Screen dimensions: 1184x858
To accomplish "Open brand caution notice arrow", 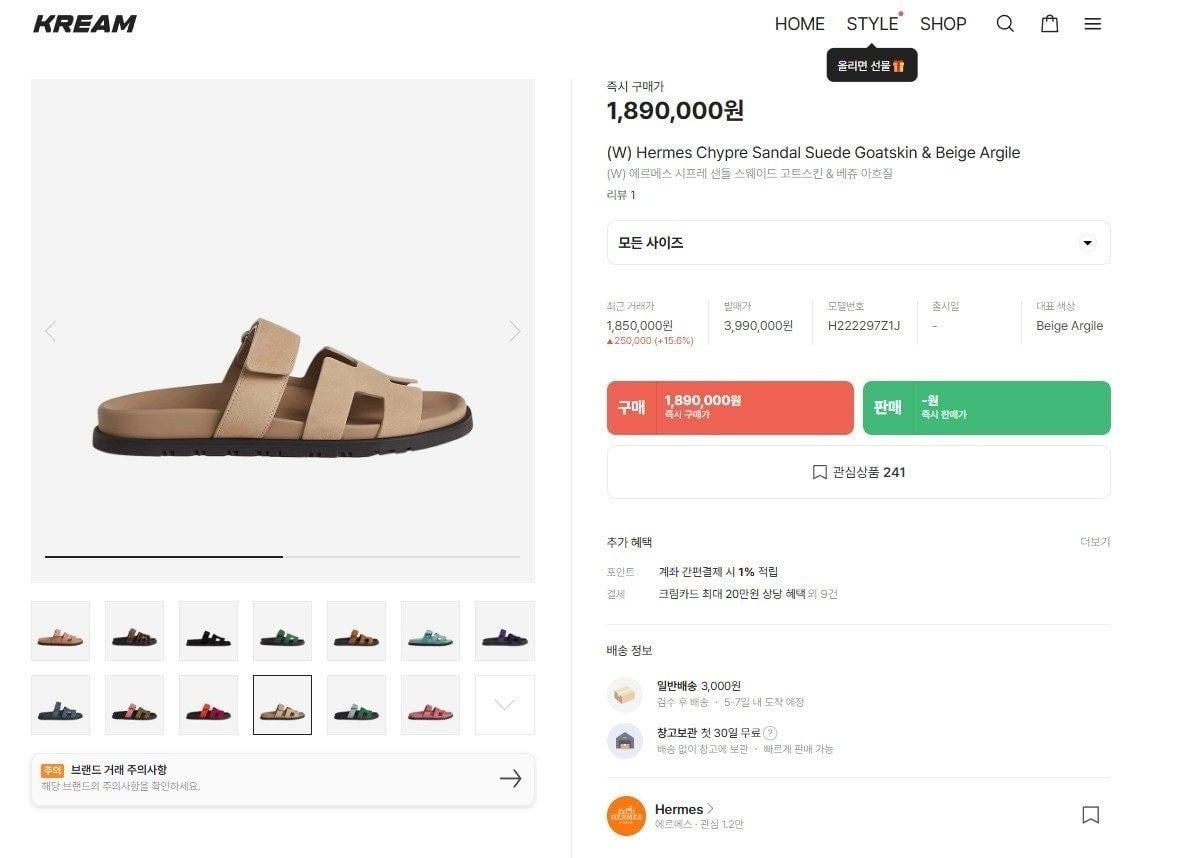I will click(510, 779).
